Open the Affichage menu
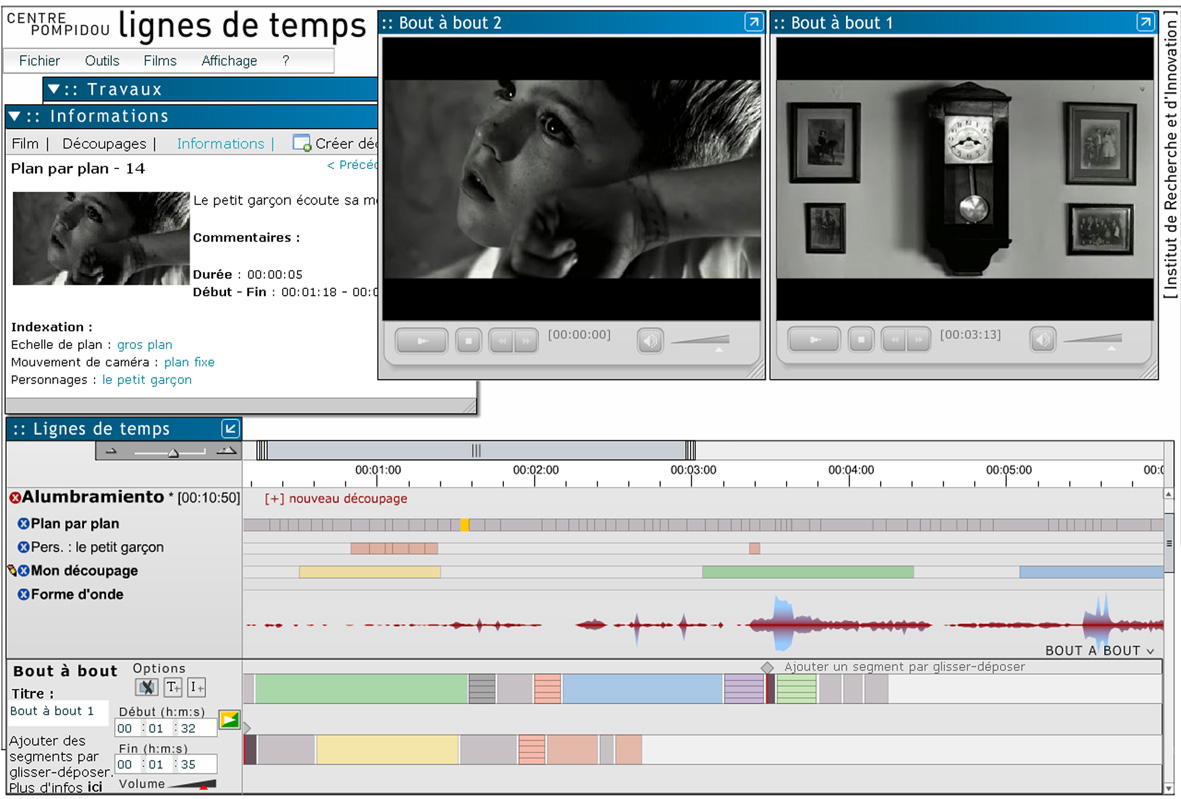This screenshot has height=799, width=1181. tap(229, 61)
